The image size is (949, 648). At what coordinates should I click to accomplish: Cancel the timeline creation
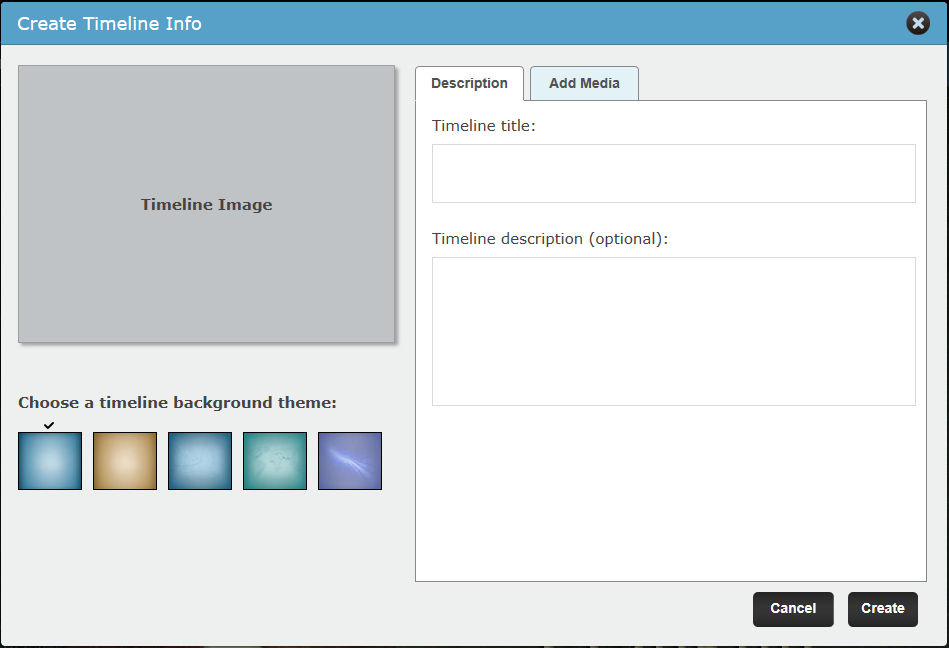(793, 609)
